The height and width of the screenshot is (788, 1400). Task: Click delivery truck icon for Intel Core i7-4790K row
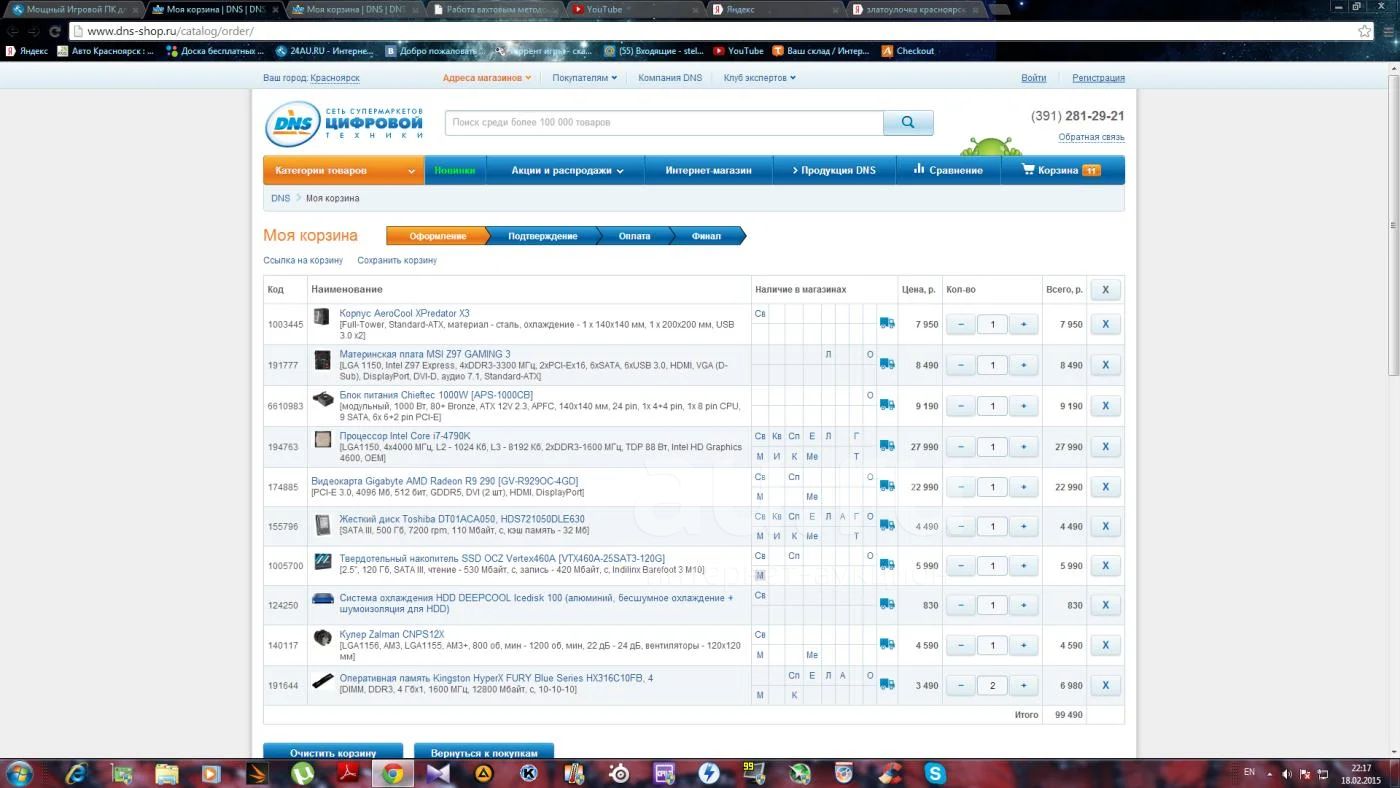coord(887,447)
